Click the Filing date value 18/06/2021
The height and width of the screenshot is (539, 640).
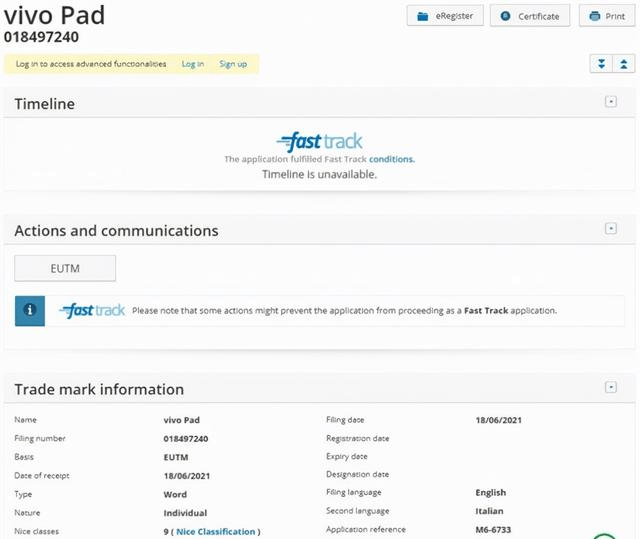click(498, 420)
